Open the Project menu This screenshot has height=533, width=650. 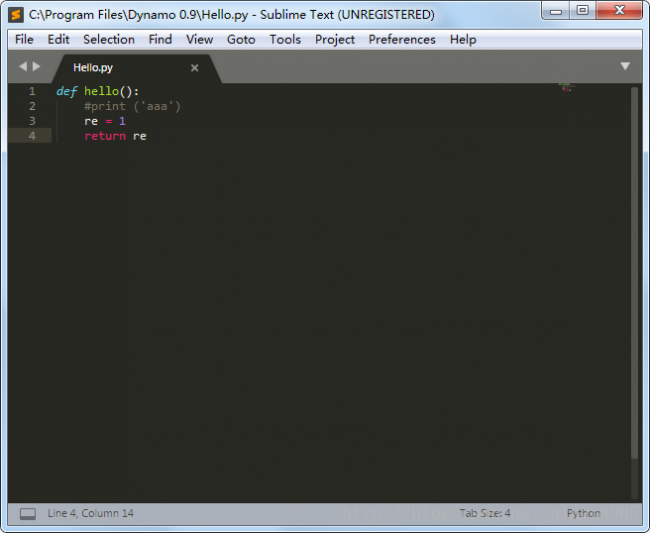pos(335,40)
